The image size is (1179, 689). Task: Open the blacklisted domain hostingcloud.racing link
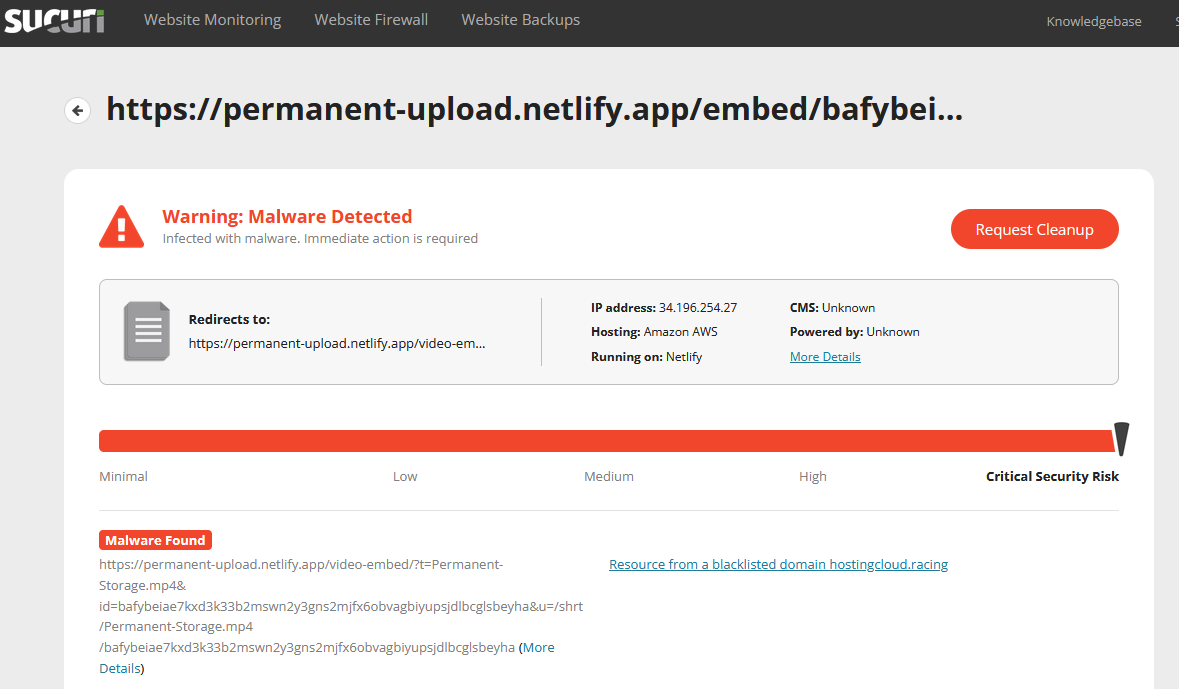(778, 565)
